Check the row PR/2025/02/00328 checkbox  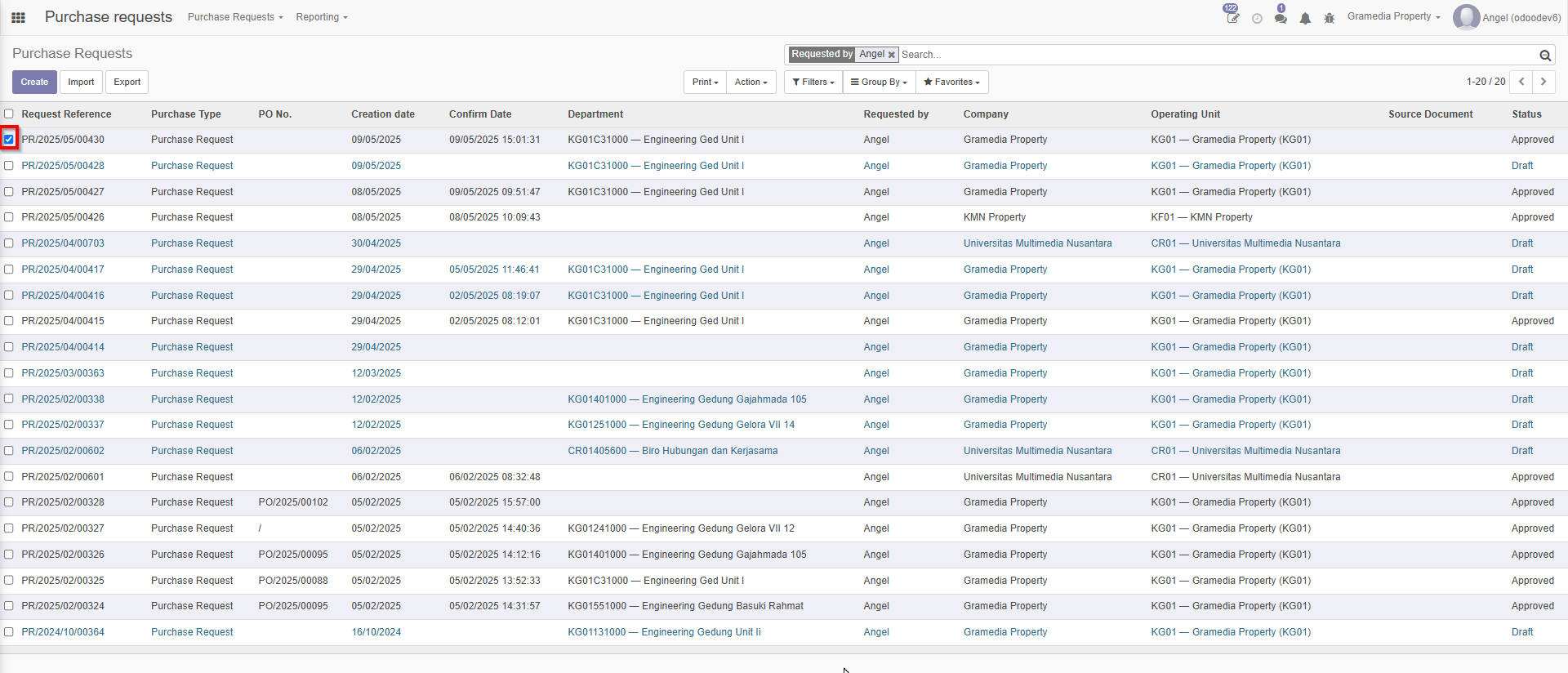pyautogui.click(x=9, y=502)
